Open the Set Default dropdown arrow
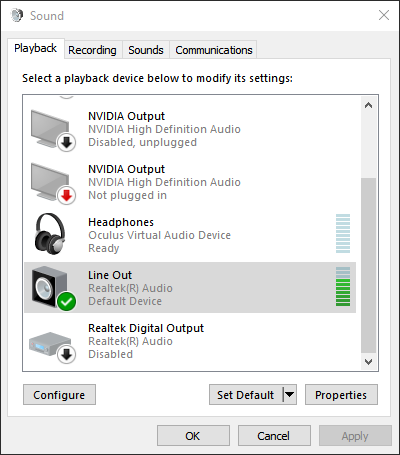 (x=289, y=395)
